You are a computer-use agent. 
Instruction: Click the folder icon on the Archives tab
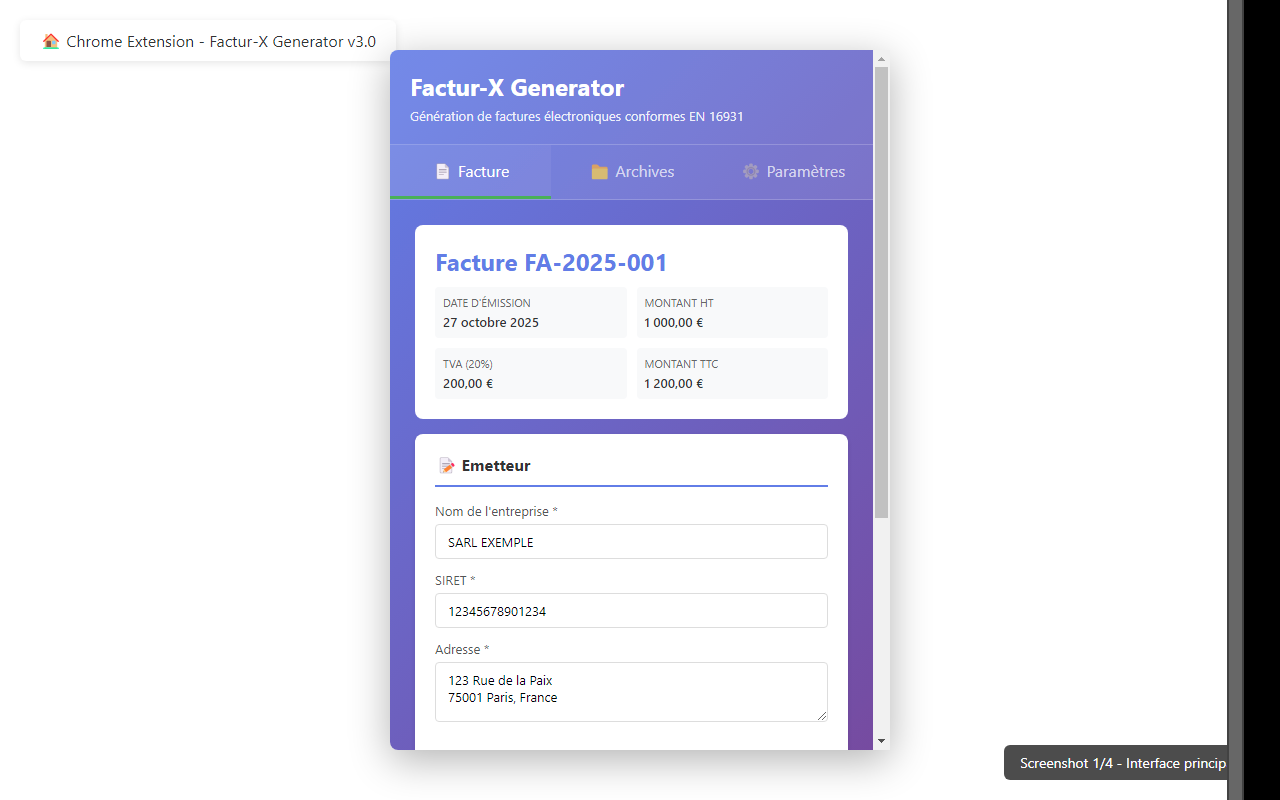599,172
